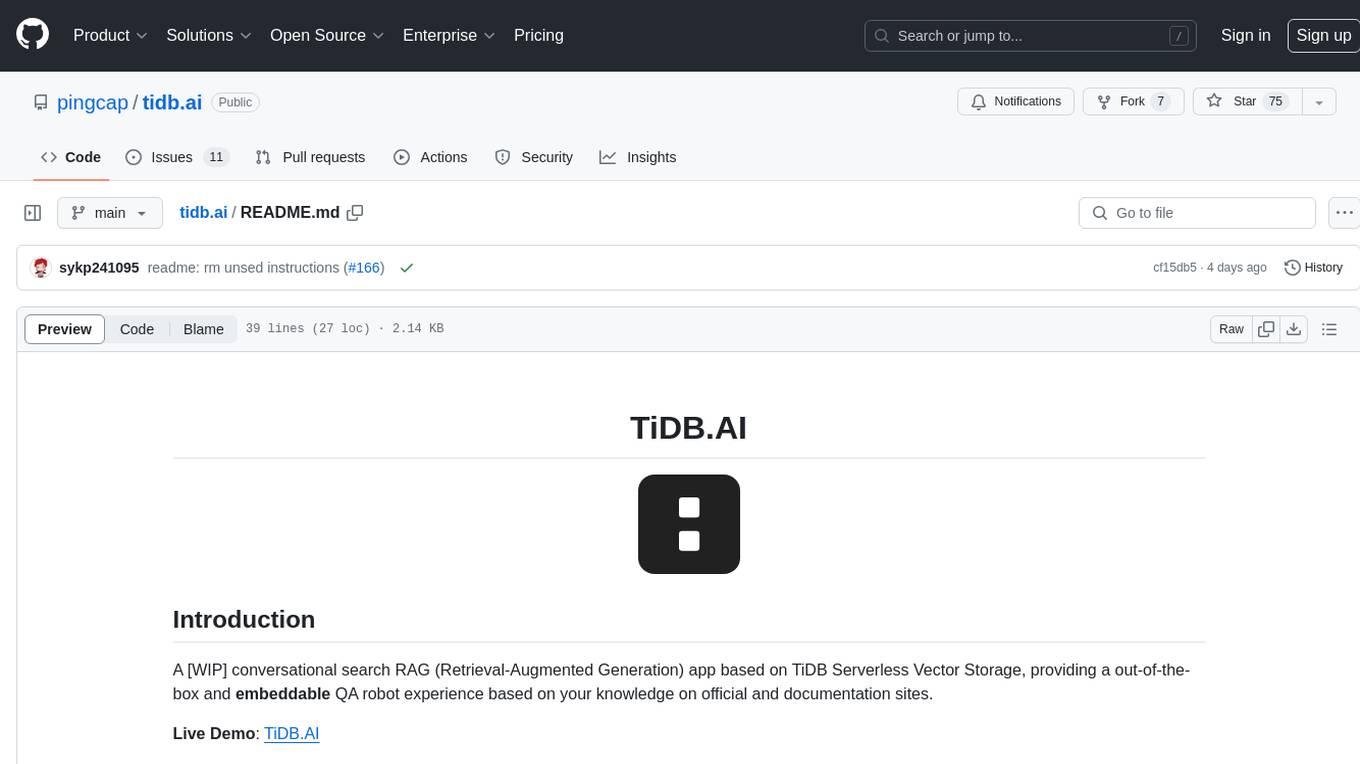Click the TiDB.AI logo image
This screenshot has height=764, width=1360.
(689, 524)
